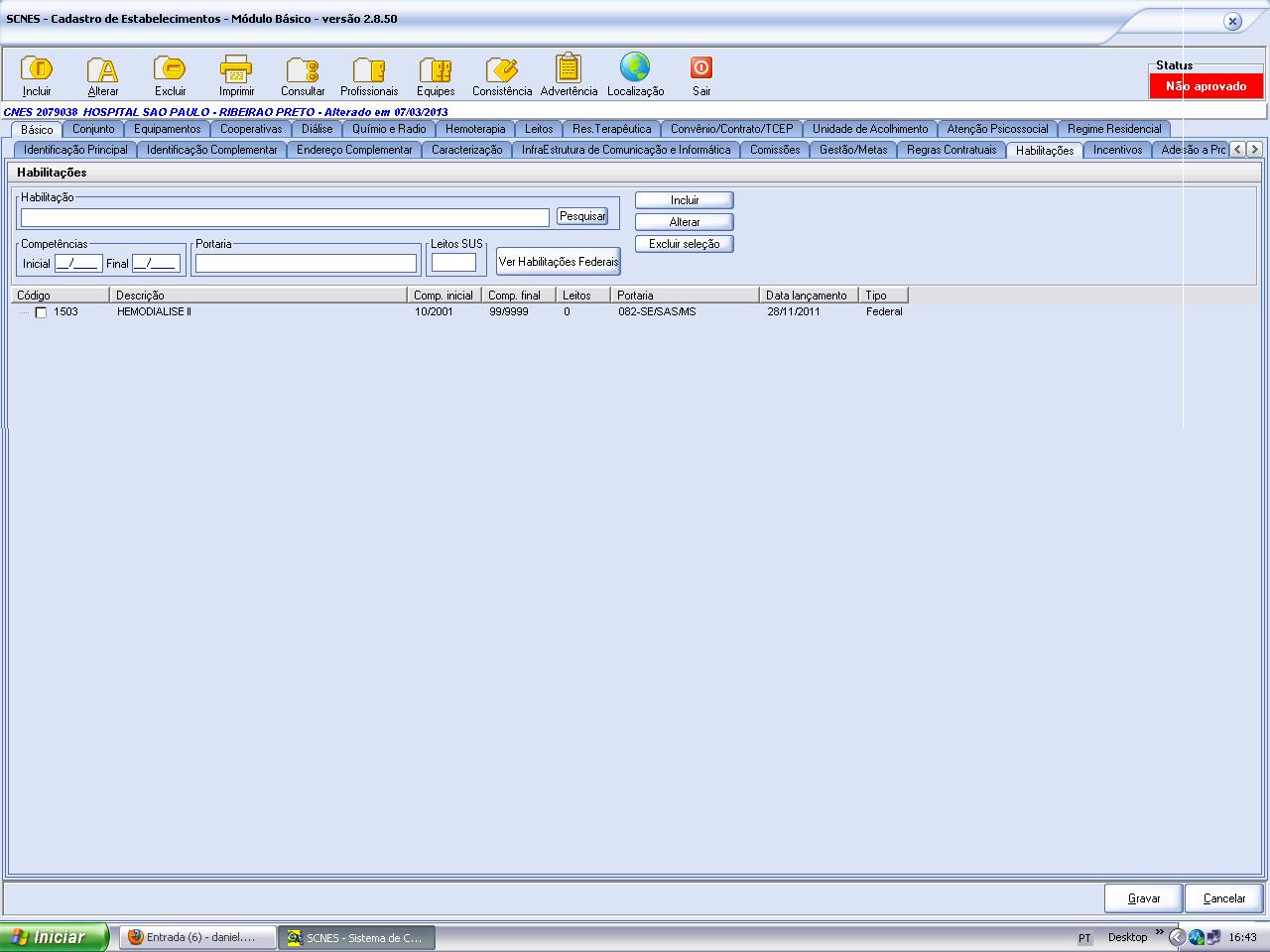The height and width of the screenshot is (952, 1270).
Task: Show hidden system tray icons arrow
Action: [x=1177, y=937]
